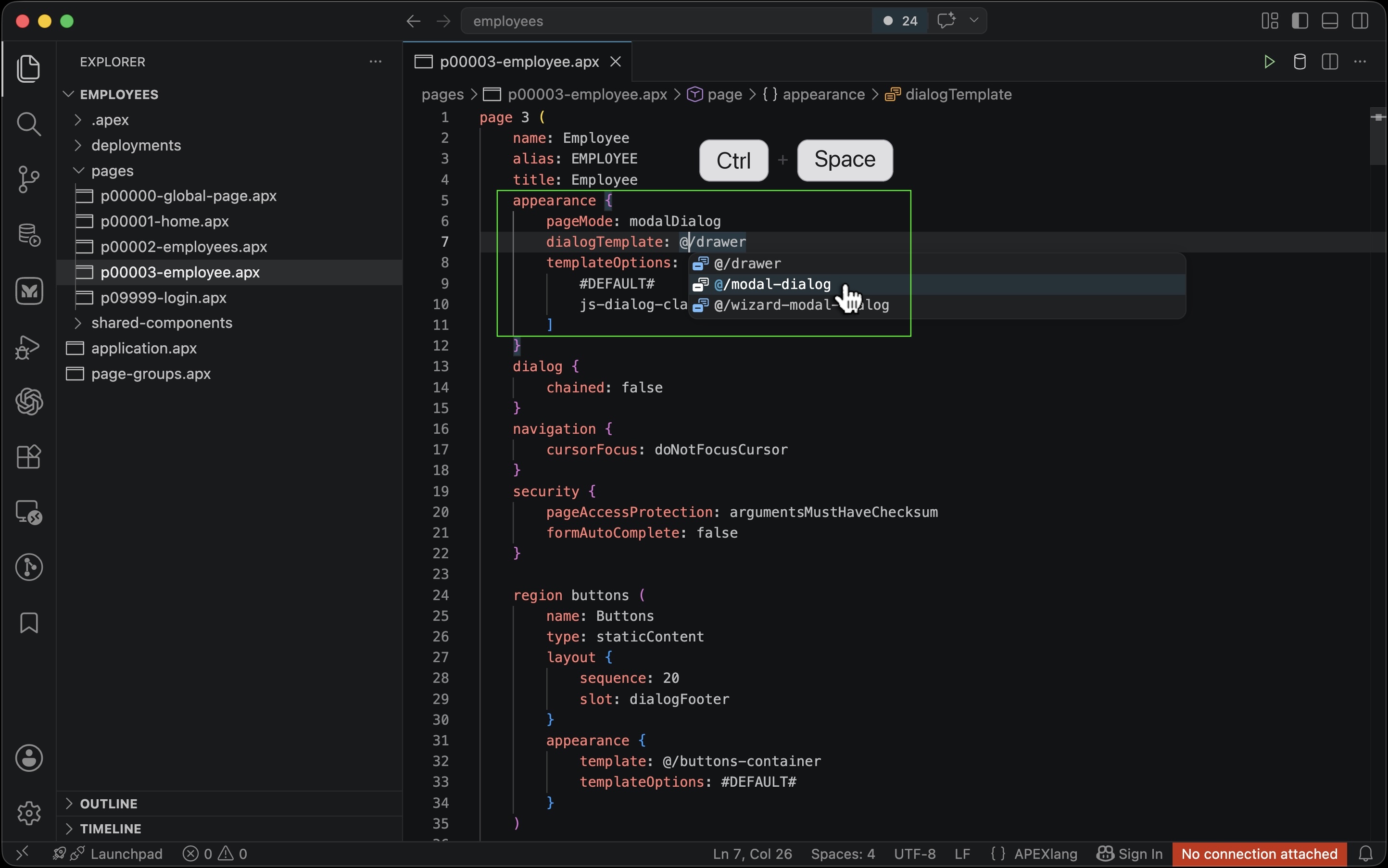Open the Accounts menu icon
The height and width of the screenshot is (868, 1388).
coord(29,758)
